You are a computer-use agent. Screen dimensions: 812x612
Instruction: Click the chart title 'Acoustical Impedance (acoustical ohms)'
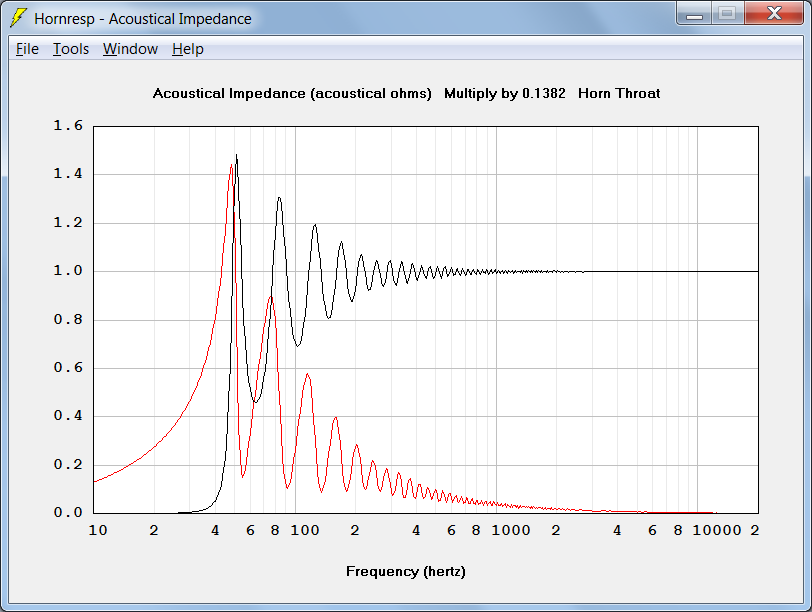(292, 93)
